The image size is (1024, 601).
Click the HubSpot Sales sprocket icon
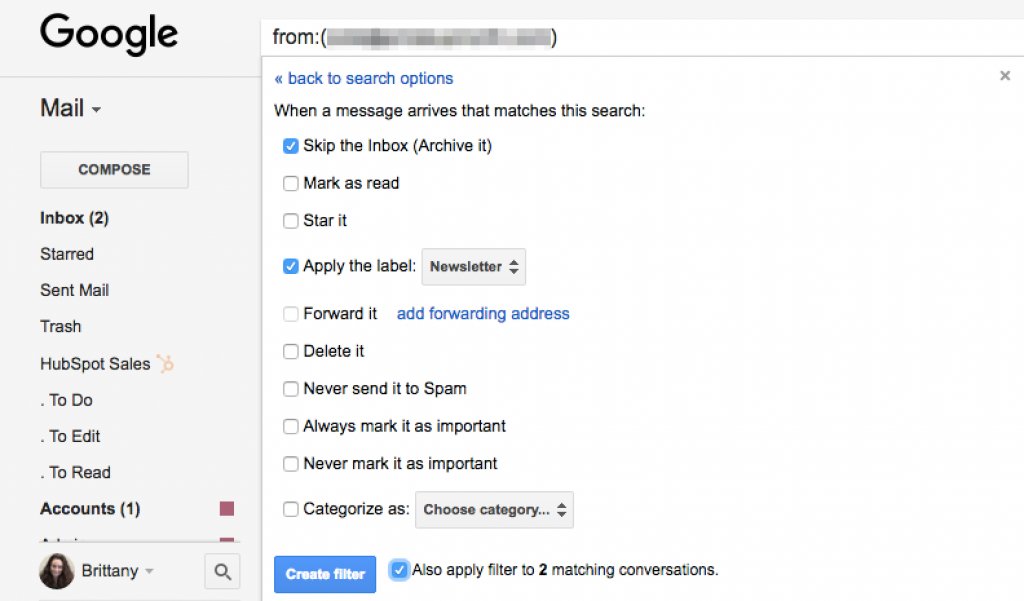tap(165, 364)
